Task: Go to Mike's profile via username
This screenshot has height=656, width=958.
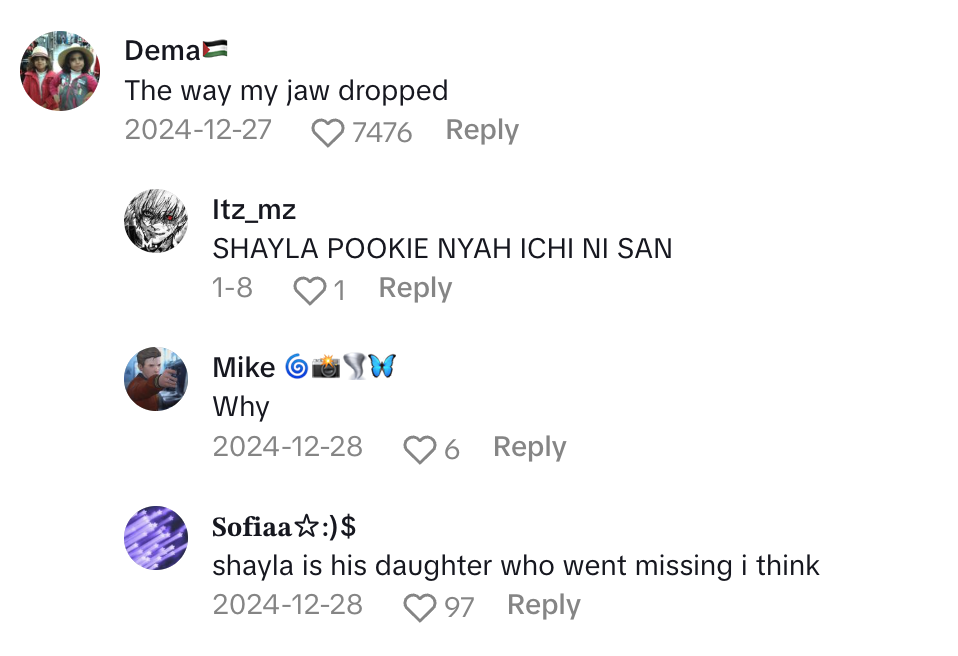Action: pos(243,368)
